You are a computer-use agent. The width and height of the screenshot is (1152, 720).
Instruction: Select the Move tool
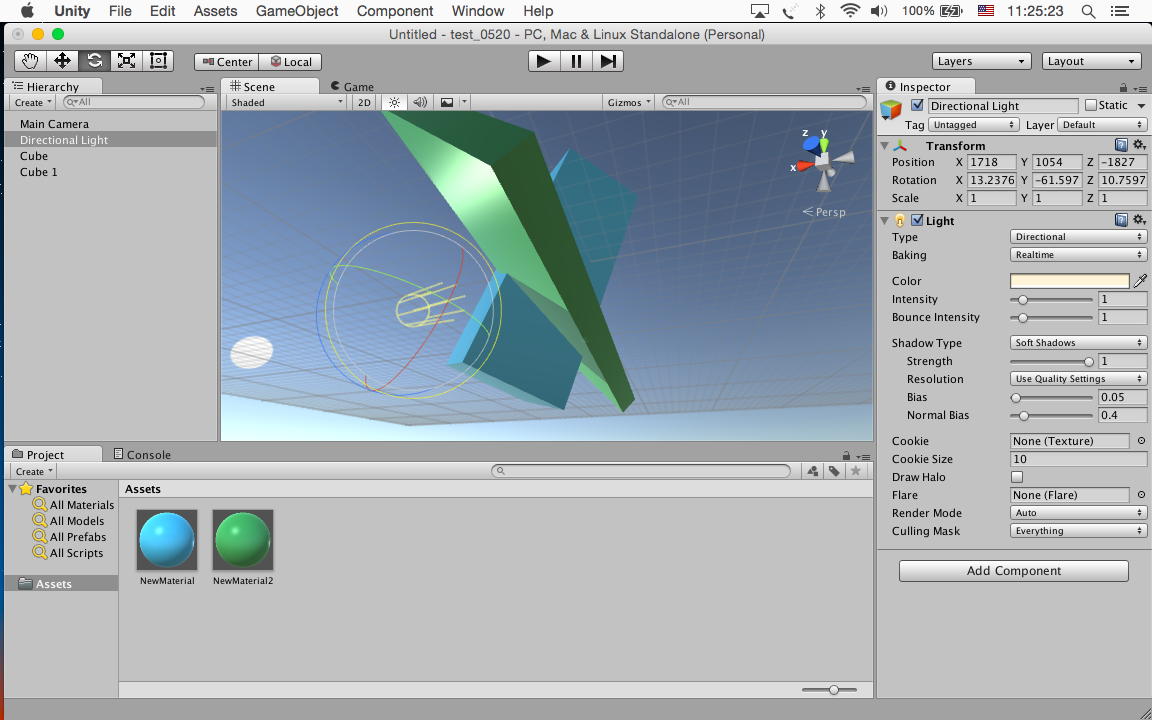(62, 61)
